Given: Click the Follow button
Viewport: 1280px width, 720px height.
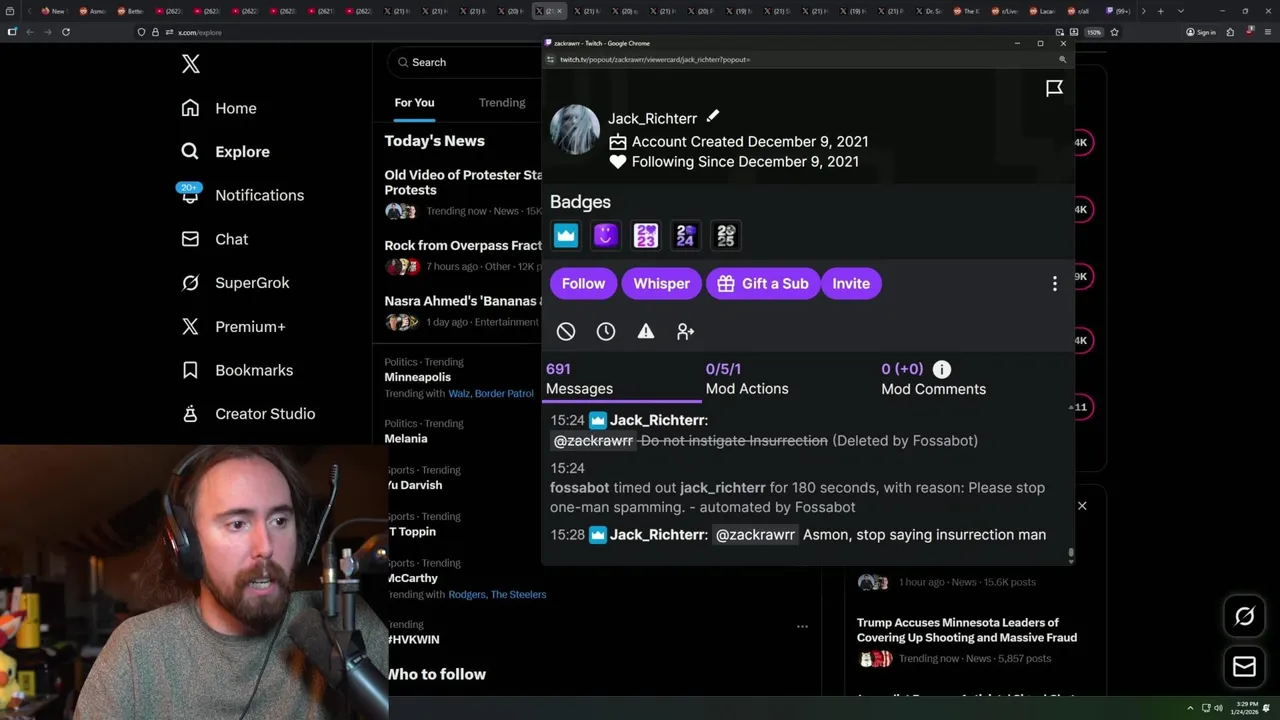Looking at the screenshot, I should [x=583, y=284].
